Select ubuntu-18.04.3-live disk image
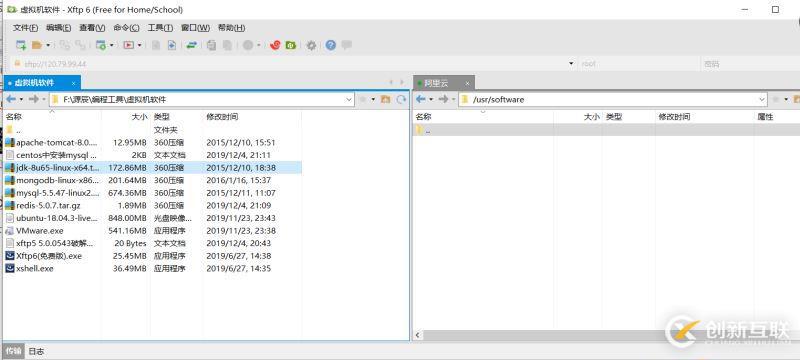 click(x=153, y=218)
